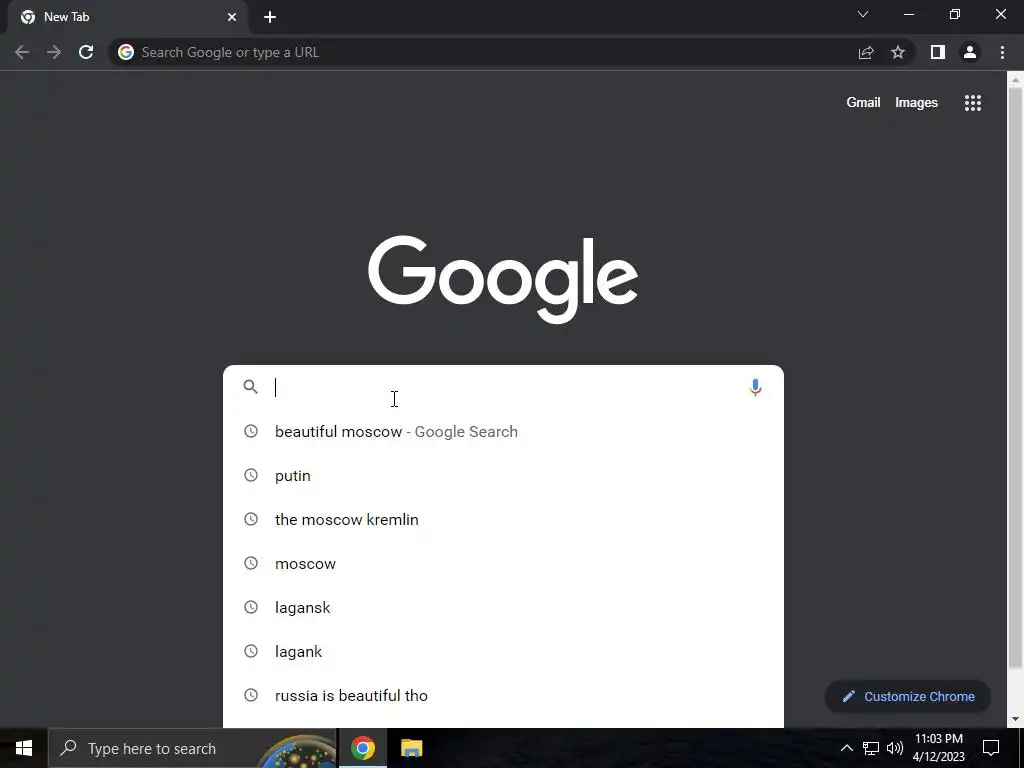The height and width of the screenshot is (768, 1024).
Task: Open Chrome from the taskbar
Action: (362, 748)
